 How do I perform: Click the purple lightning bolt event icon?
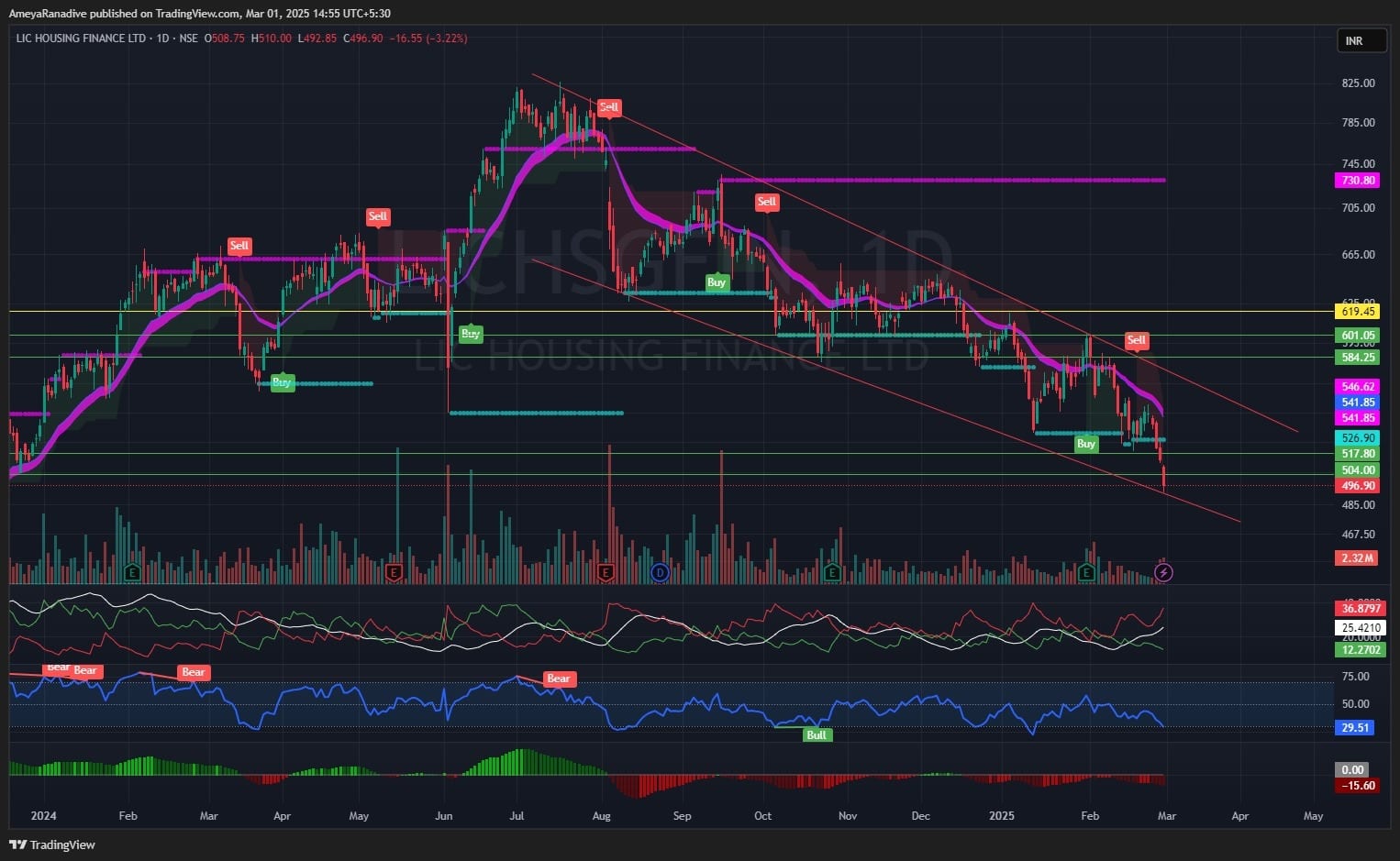[1163, 573]
